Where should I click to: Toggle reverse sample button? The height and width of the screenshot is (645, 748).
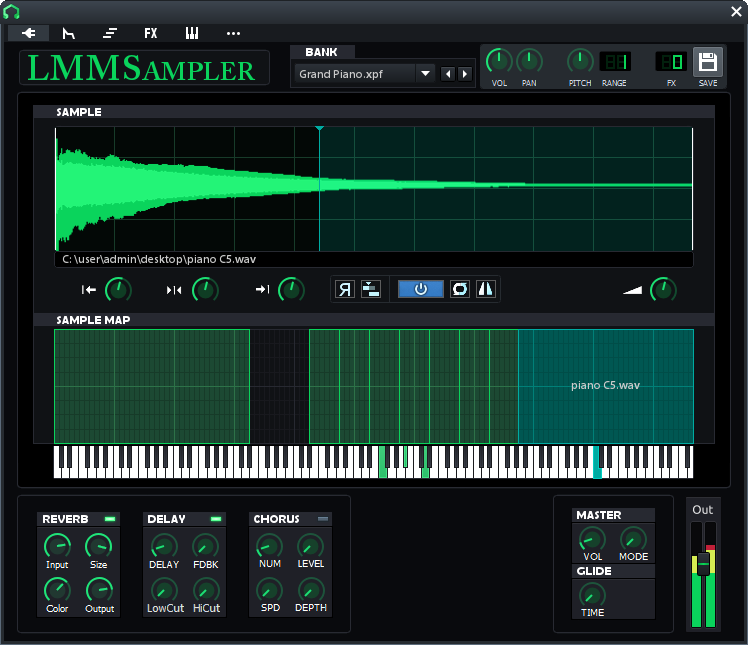point(345,289)
